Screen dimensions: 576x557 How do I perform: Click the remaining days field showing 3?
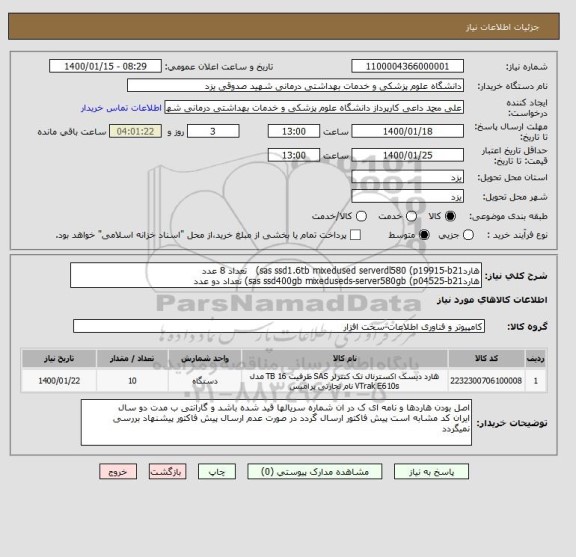tap(213, 131)
